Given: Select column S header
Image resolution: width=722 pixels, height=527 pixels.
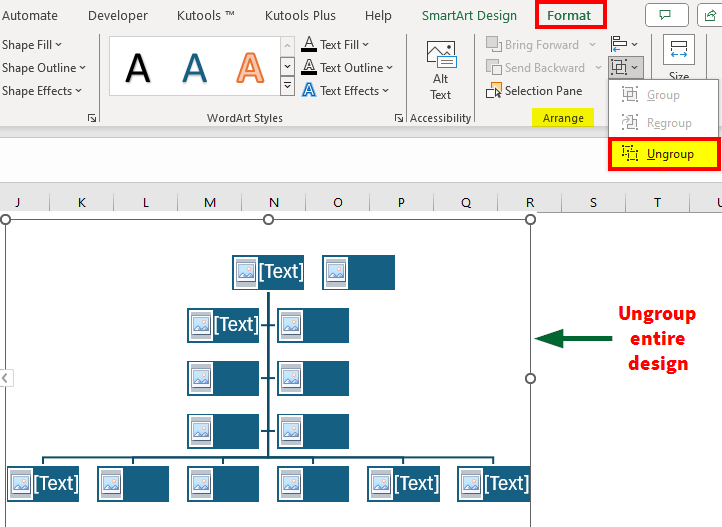Looking at the screenshot, I should coord(594,203).
